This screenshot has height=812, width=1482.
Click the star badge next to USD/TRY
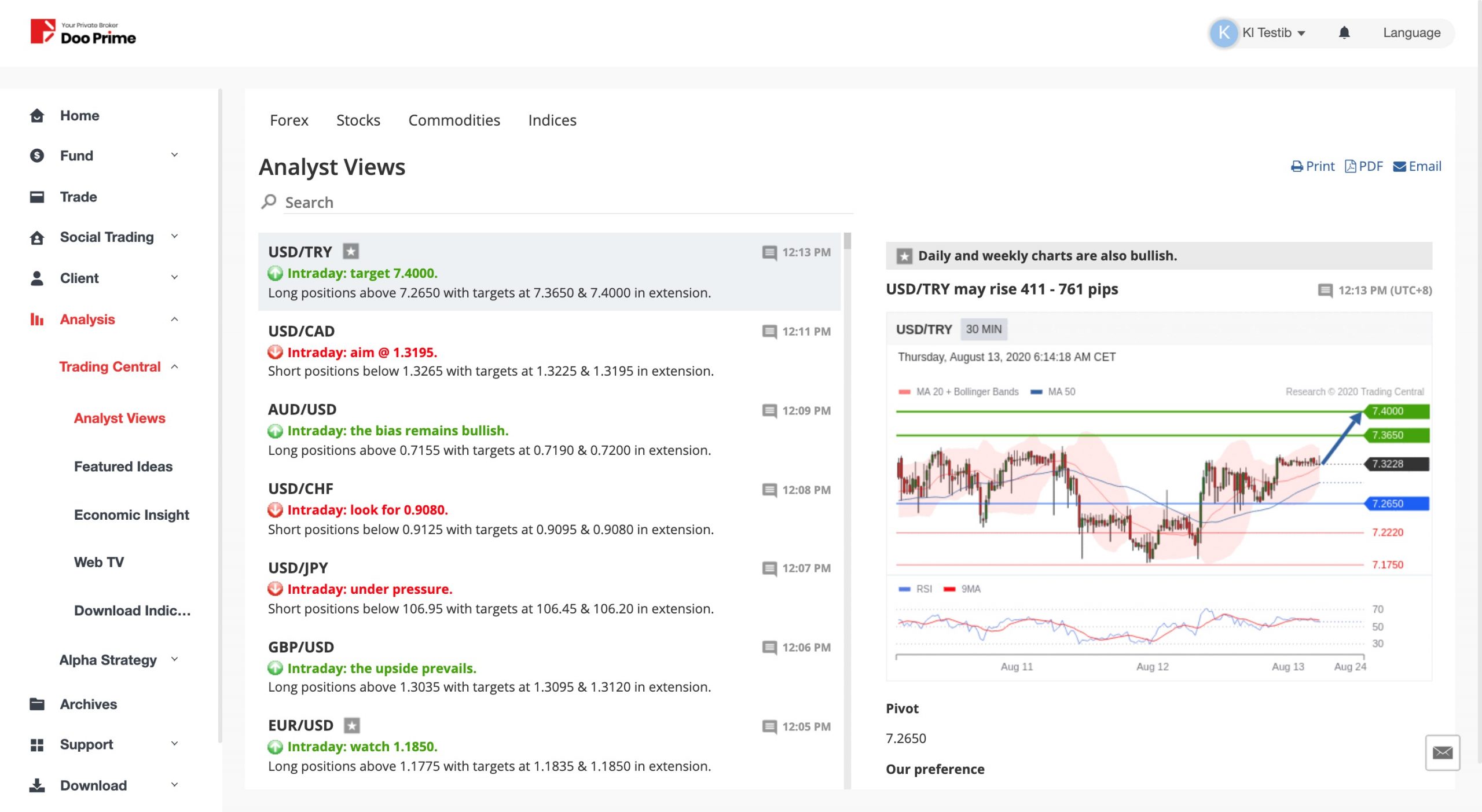tap(351, 251)
